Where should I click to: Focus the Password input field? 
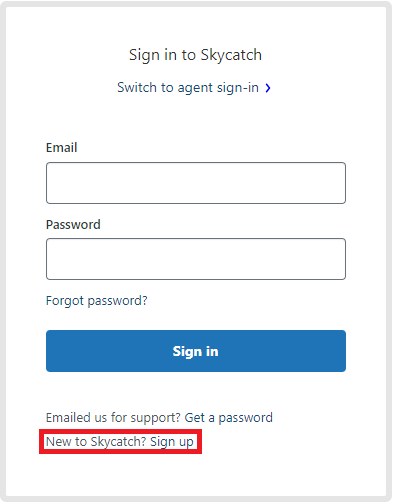pos(196,259)
